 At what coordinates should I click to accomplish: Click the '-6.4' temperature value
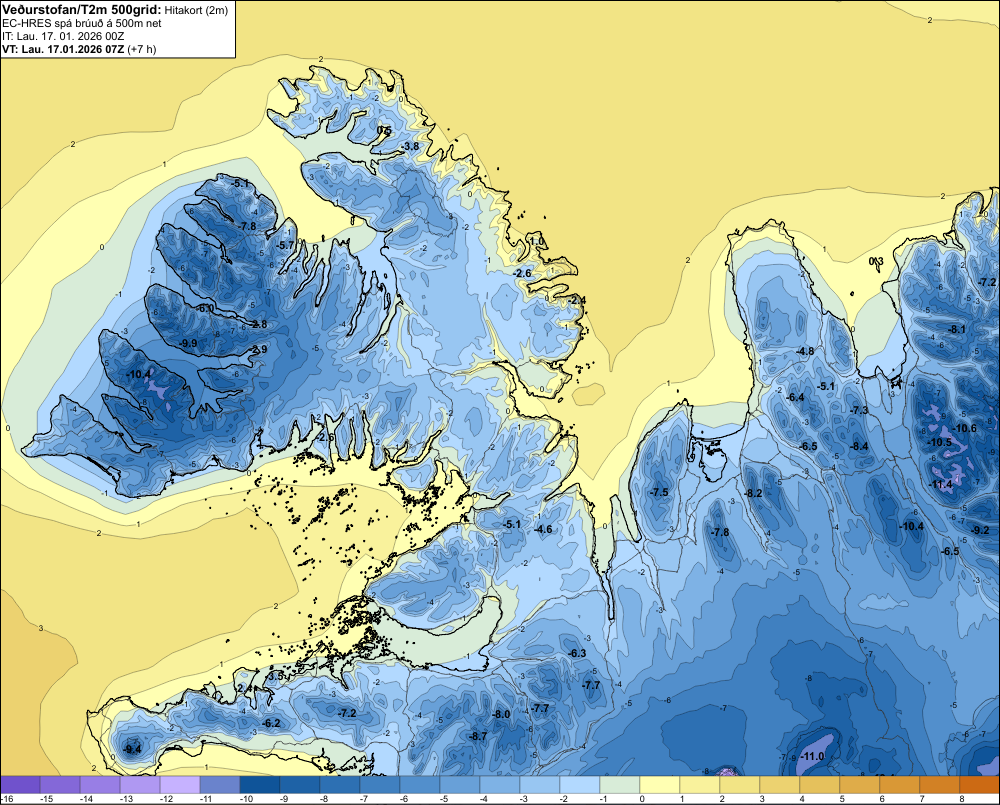tap(795, 397)
